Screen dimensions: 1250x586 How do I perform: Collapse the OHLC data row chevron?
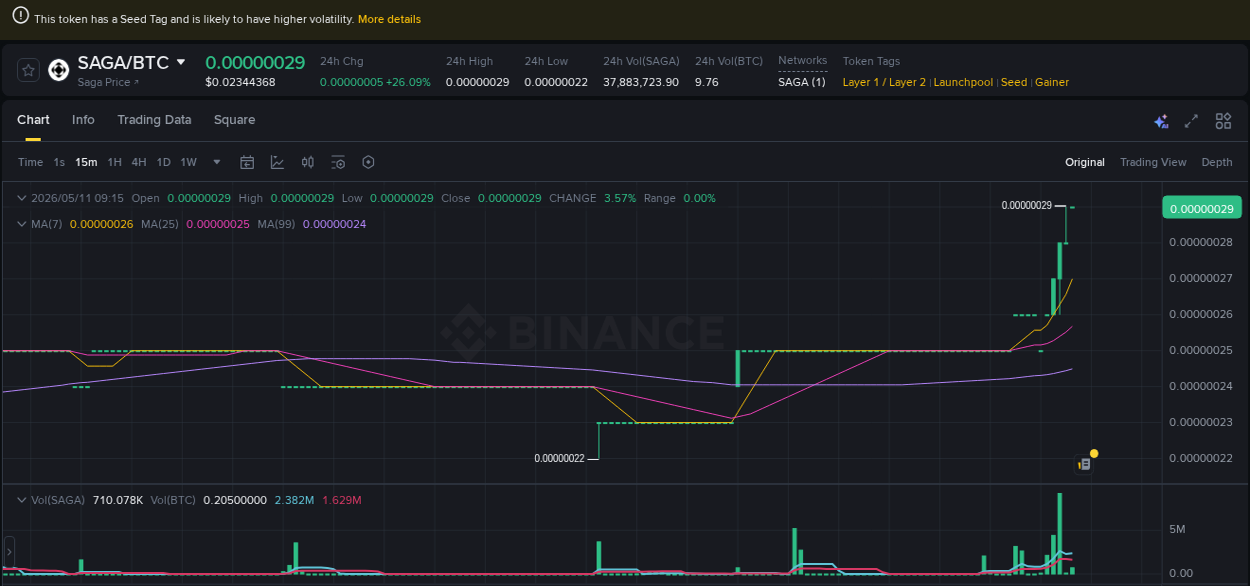tap(22, 198)
